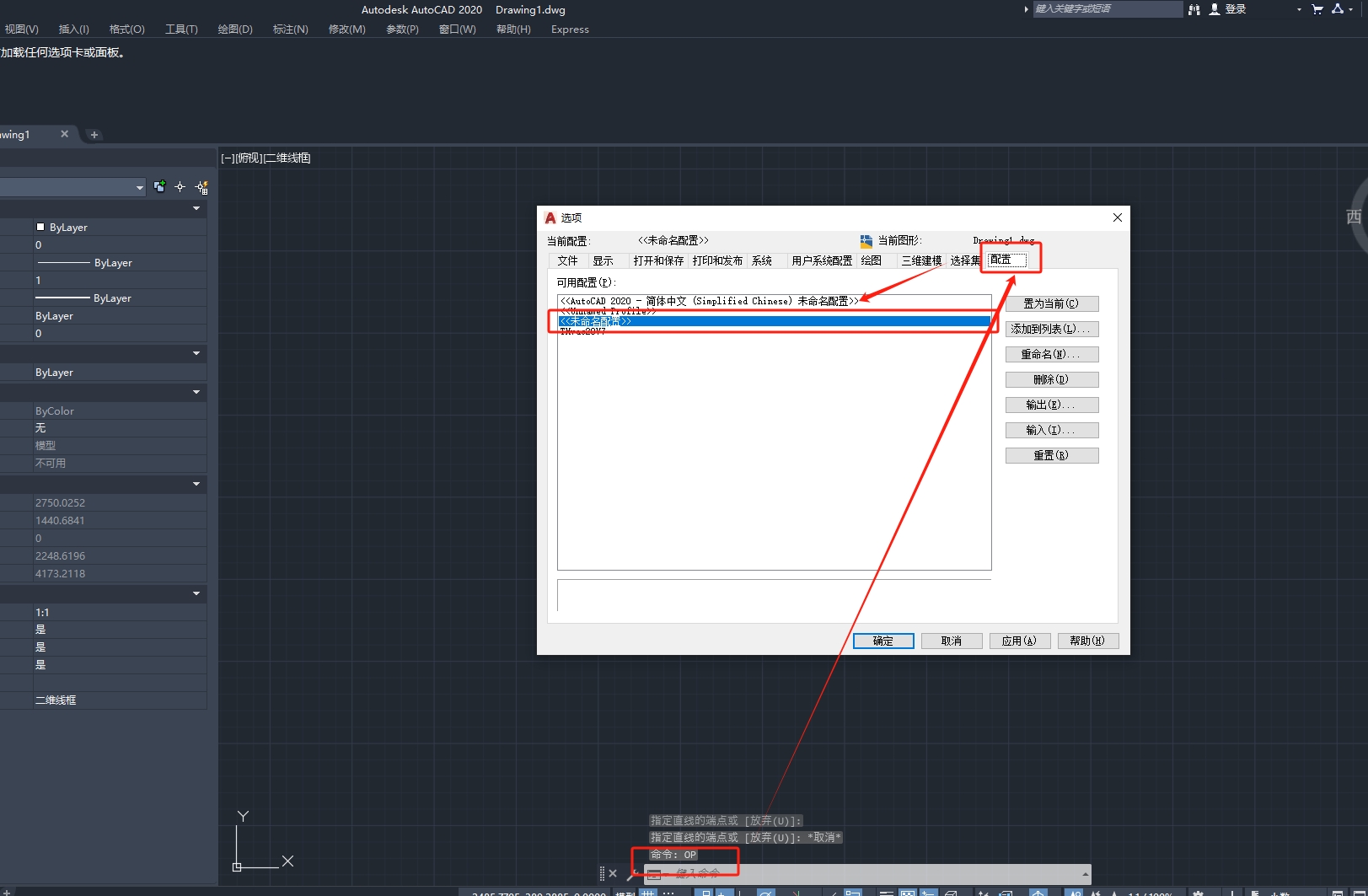
Task: Click the command line customize wrench icon
Action: tap(631, 874)
